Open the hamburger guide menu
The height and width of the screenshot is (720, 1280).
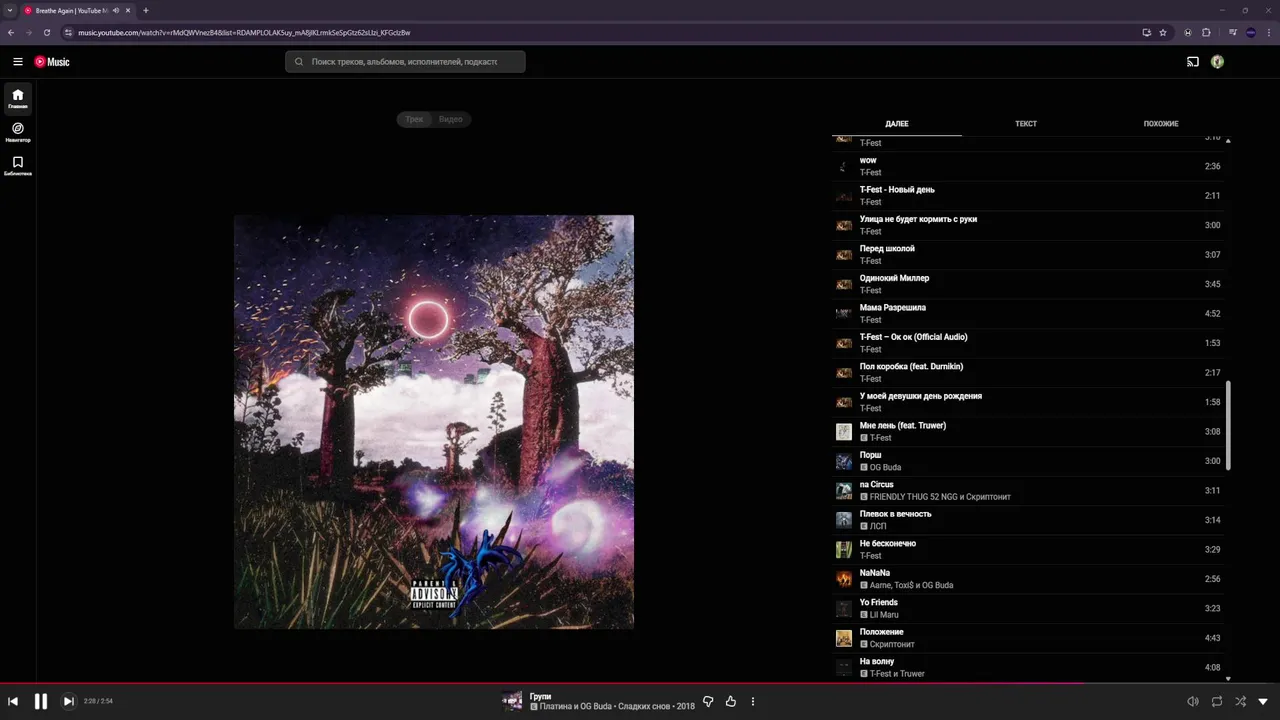click(18, 62)
